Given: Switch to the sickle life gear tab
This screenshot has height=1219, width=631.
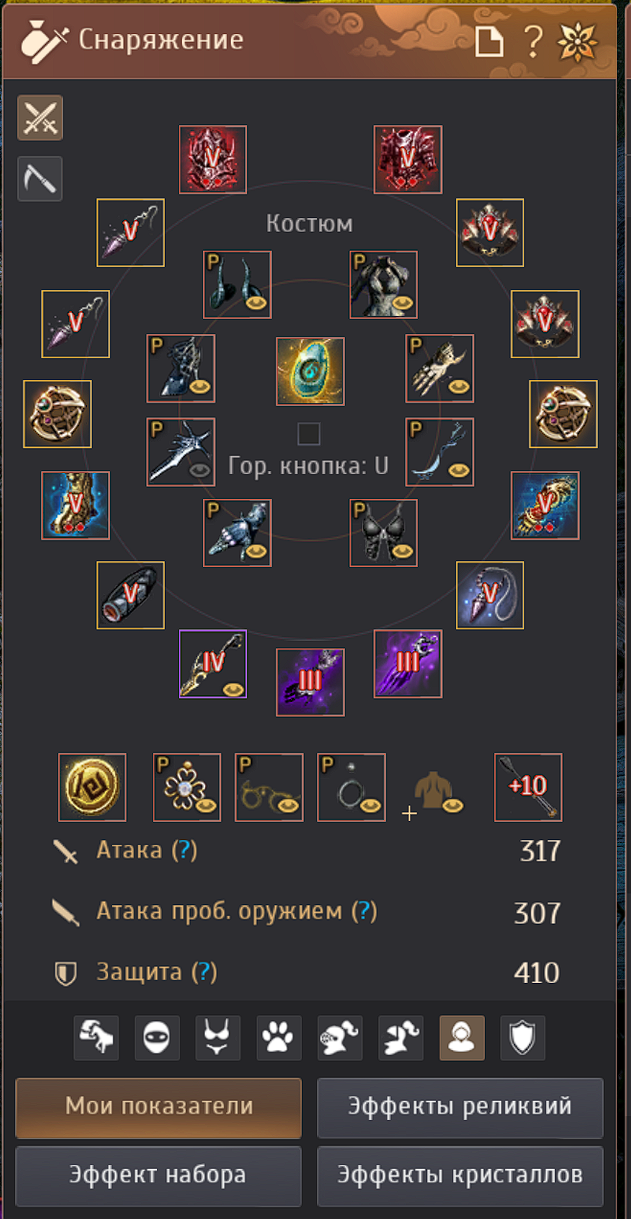Looking at the screenshot, I should click(39, 179).
